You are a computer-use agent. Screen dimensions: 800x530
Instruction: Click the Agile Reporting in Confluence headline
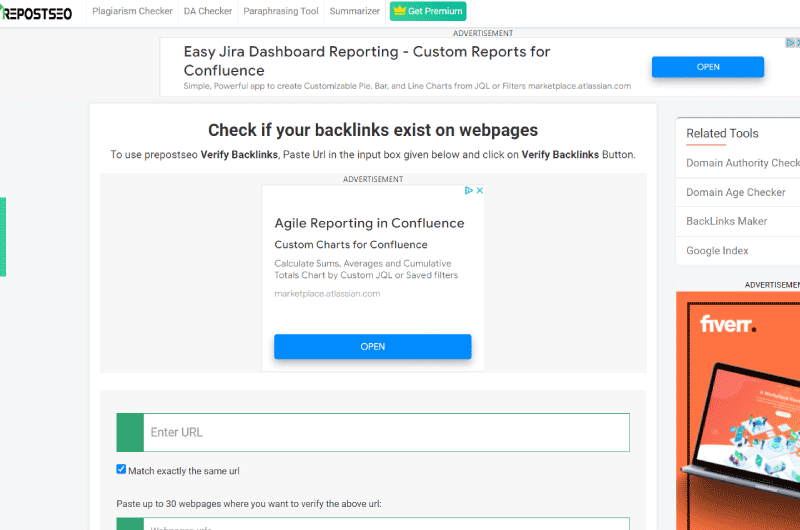click(369, 223)
